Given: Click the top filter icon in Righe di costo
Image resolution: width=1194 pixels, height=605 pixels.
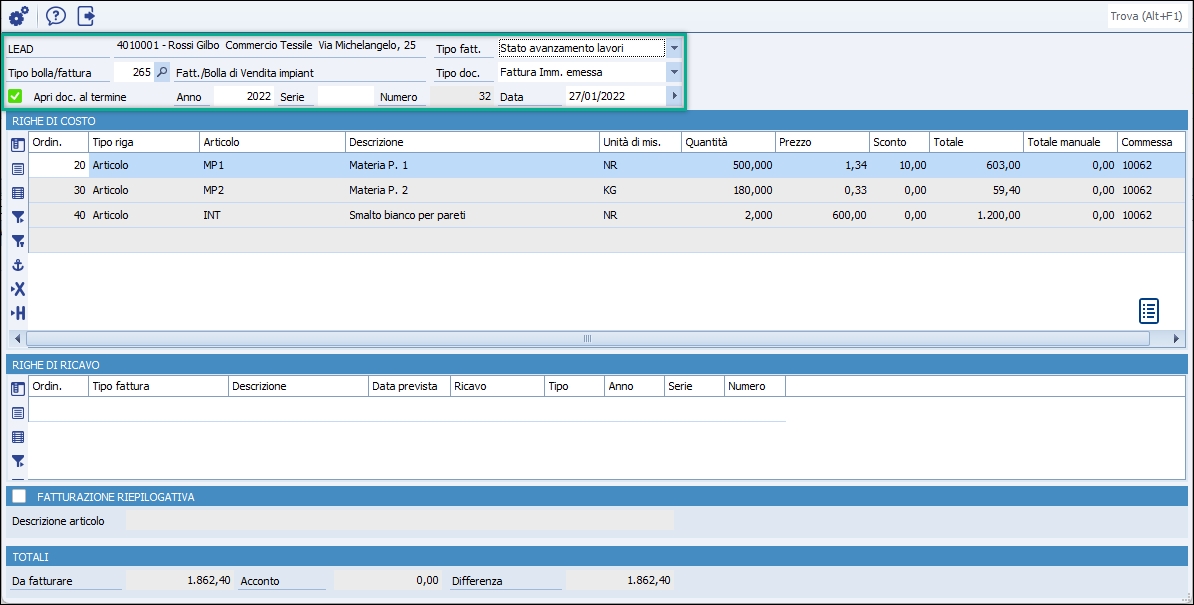Looking at the screenshot, I should click(17, 216).
